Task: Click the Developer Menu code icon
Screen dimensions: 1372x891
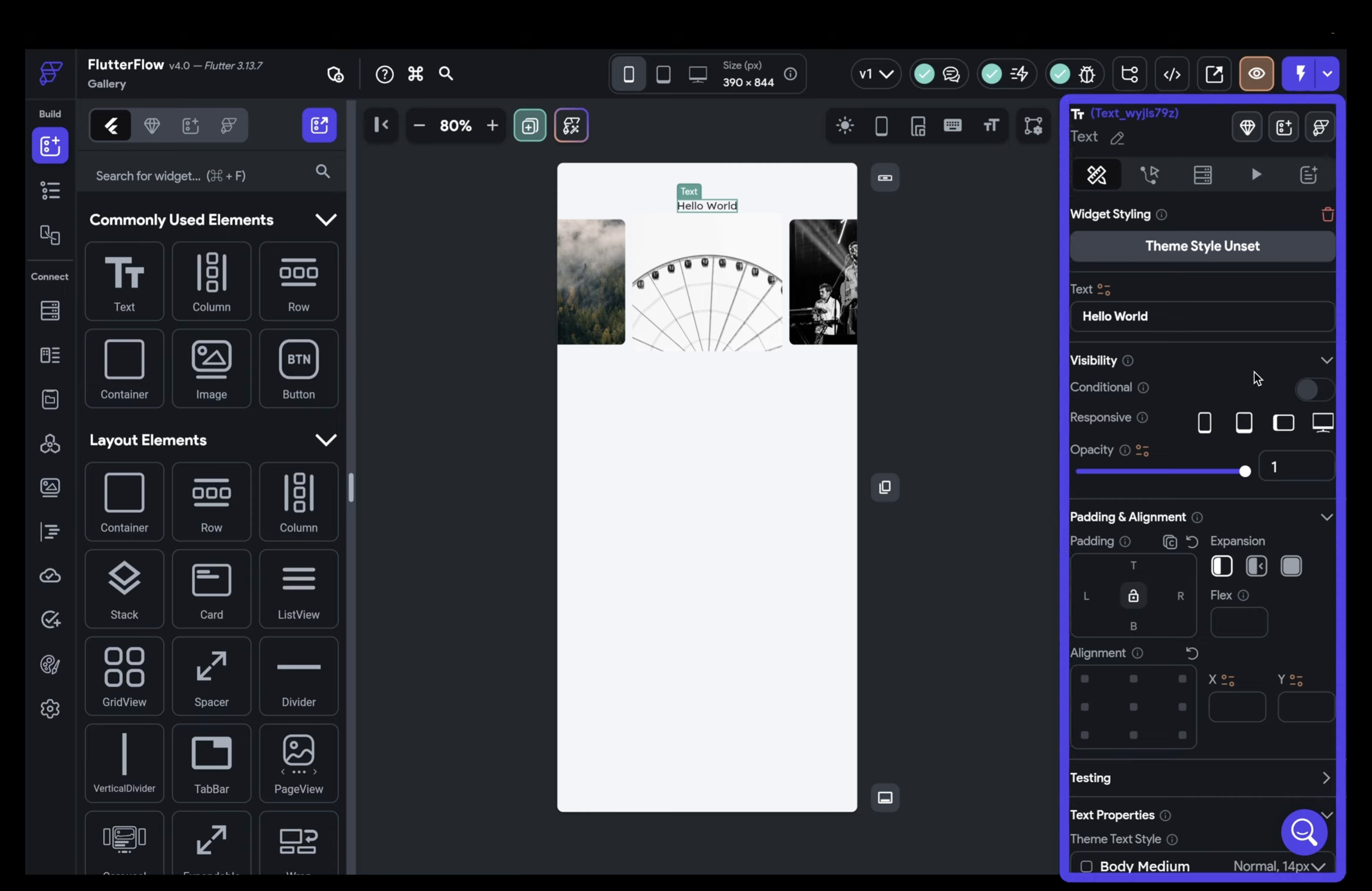Action: point(1172,74)
